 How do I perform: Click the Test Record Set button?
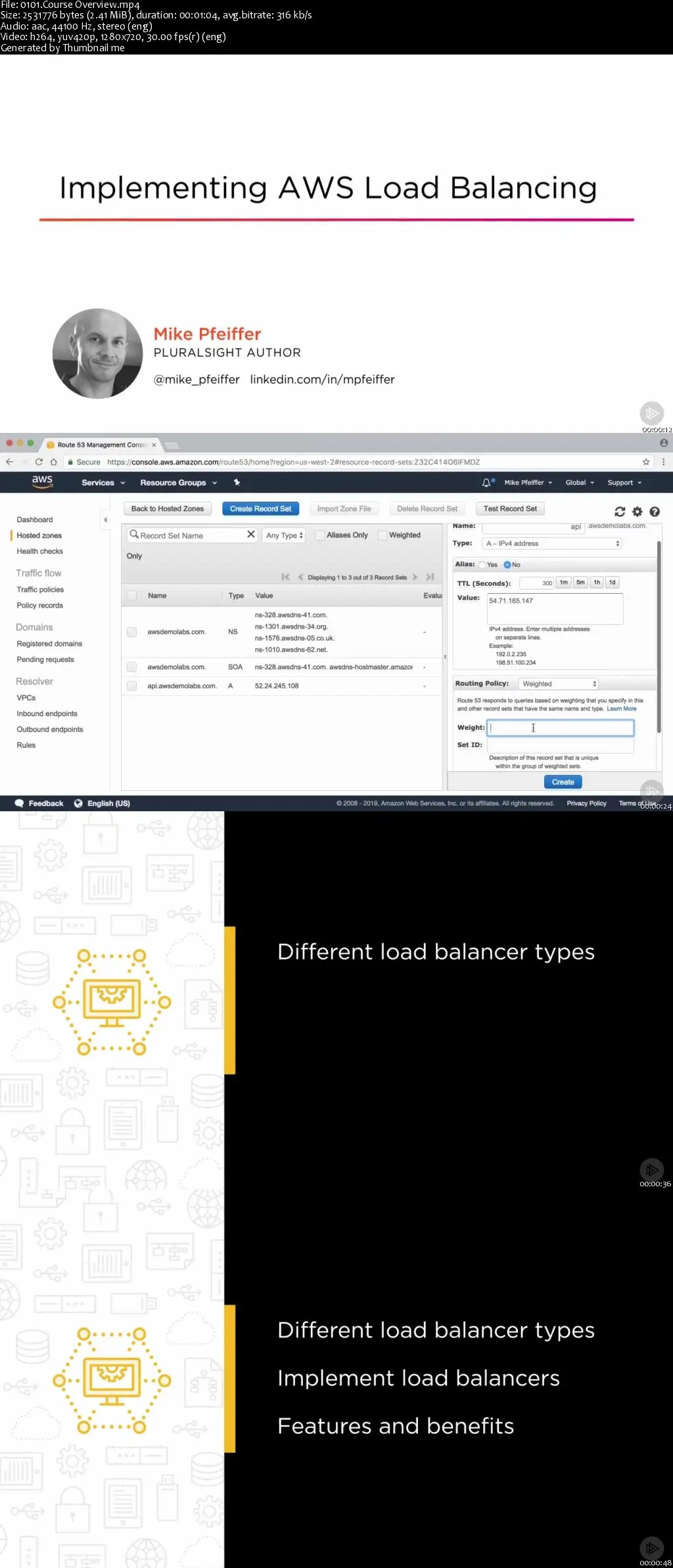[510, 508]
